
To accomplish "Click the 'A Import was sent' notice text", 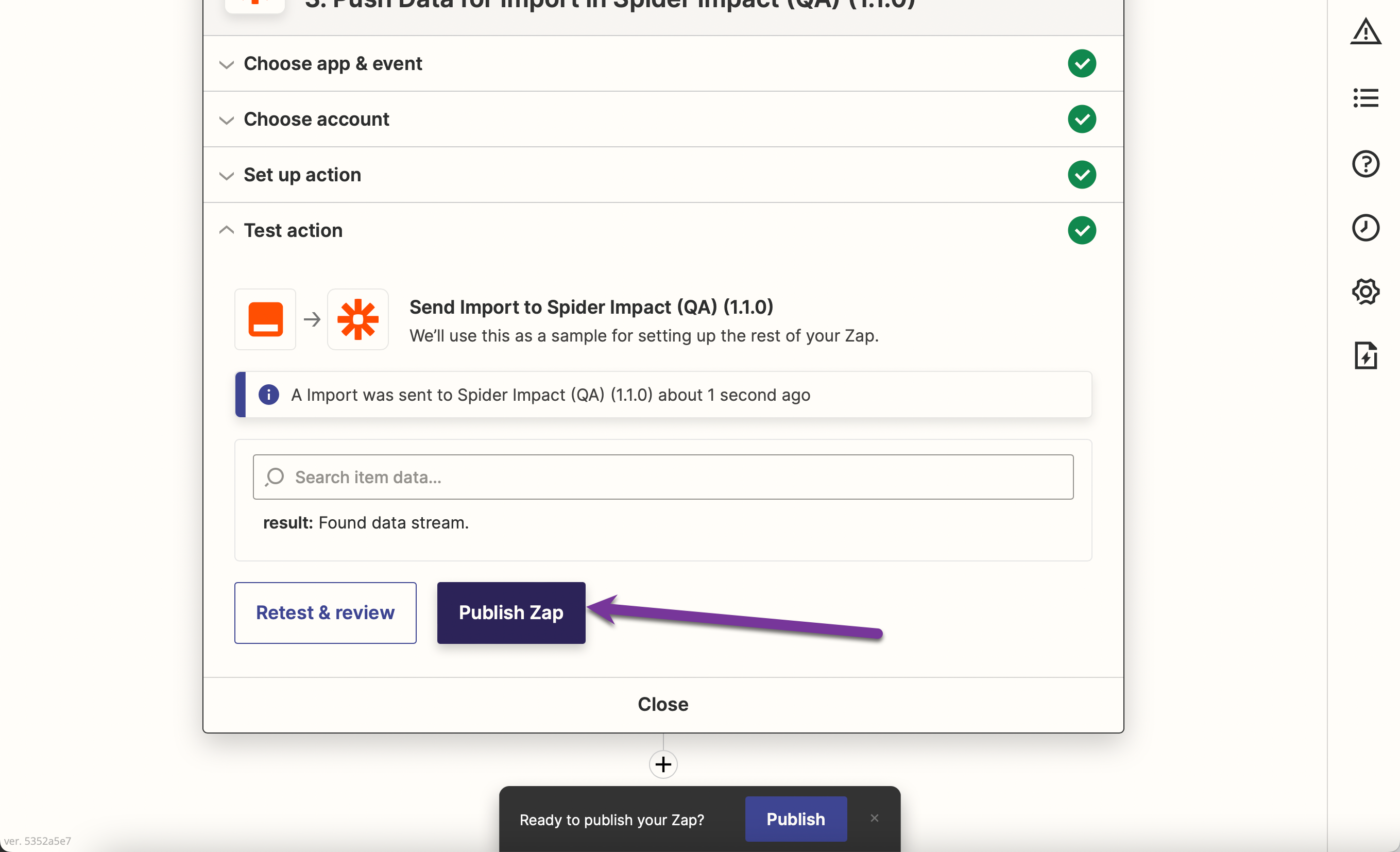I will pyautogui.click(x=551, y=395).
